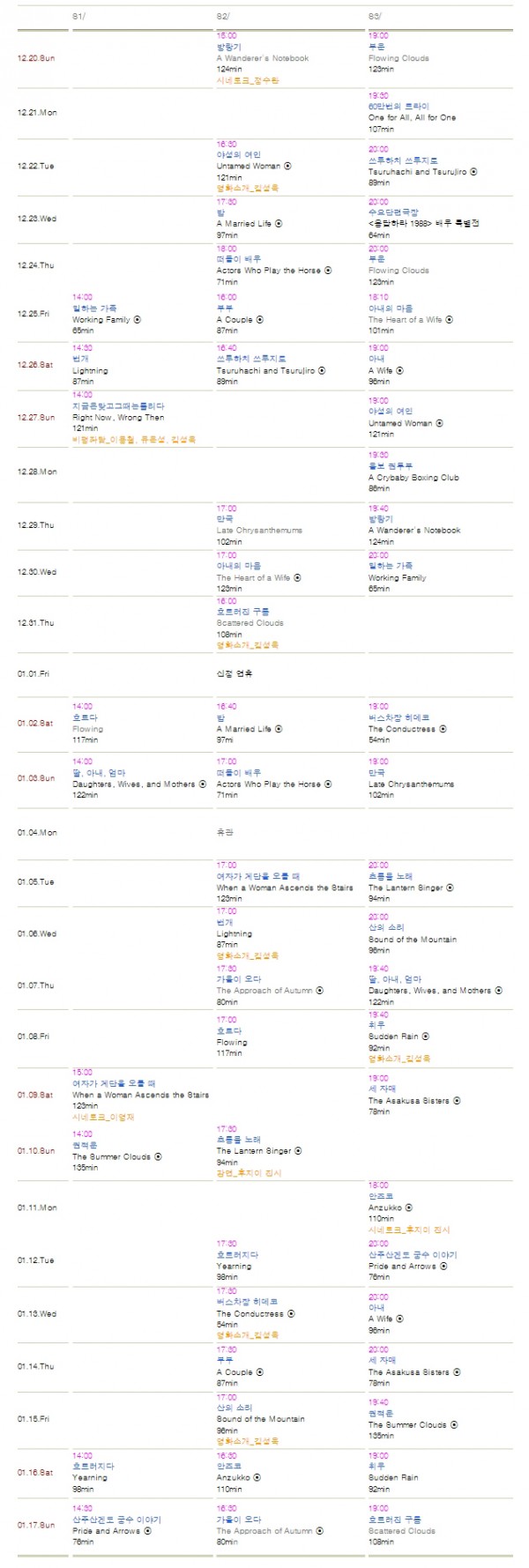Open The Asakusa Sisters on Jan 14
Image resolution: width=529 pixels, height=1568 pixels.
point(408,1372)
